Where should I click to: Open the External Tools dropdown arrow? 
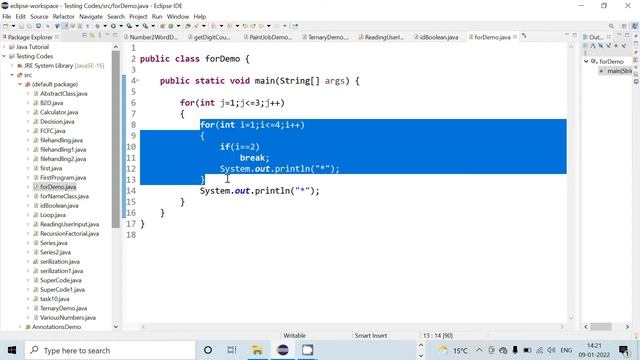tap(153, 26)
